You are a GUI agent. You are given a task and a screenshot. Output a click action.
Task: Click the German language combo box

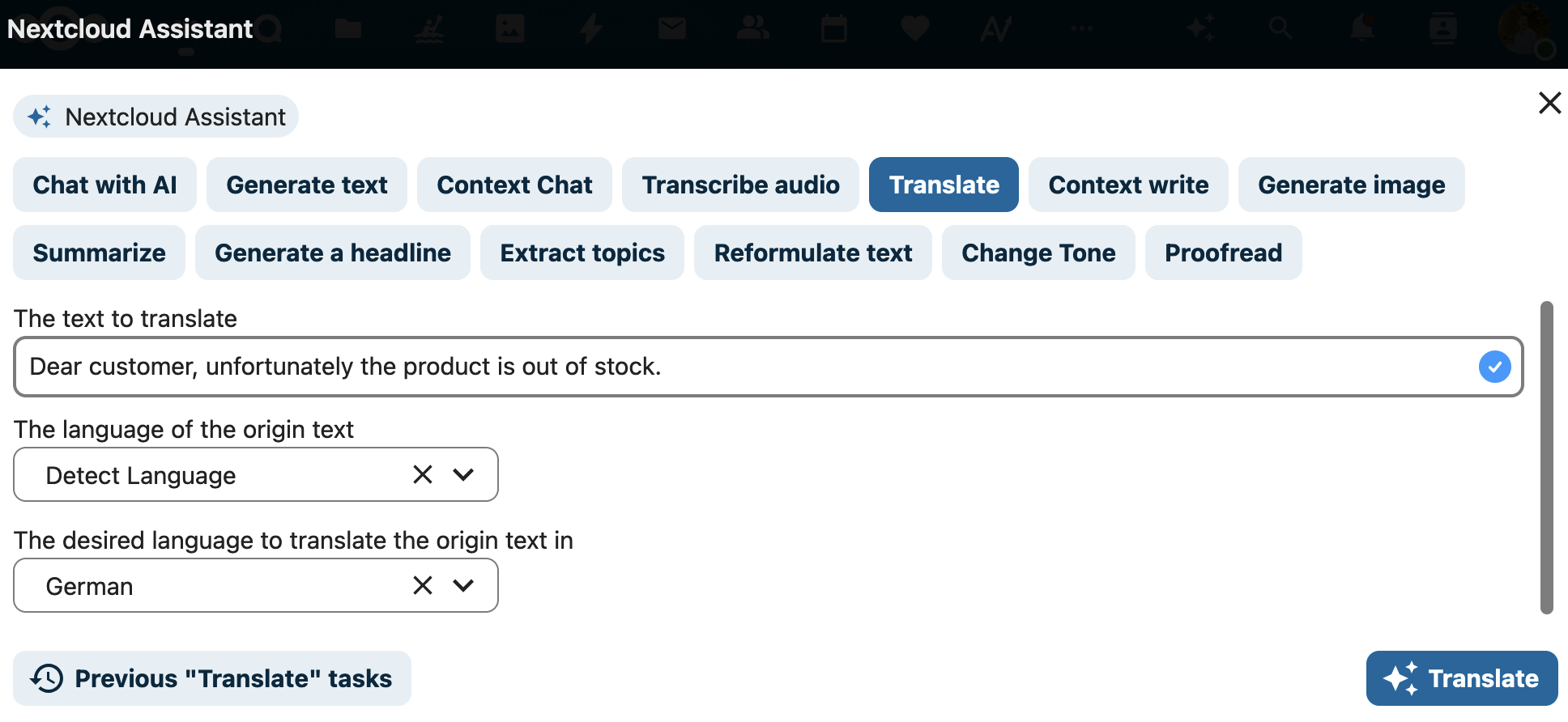click(256, 585)
